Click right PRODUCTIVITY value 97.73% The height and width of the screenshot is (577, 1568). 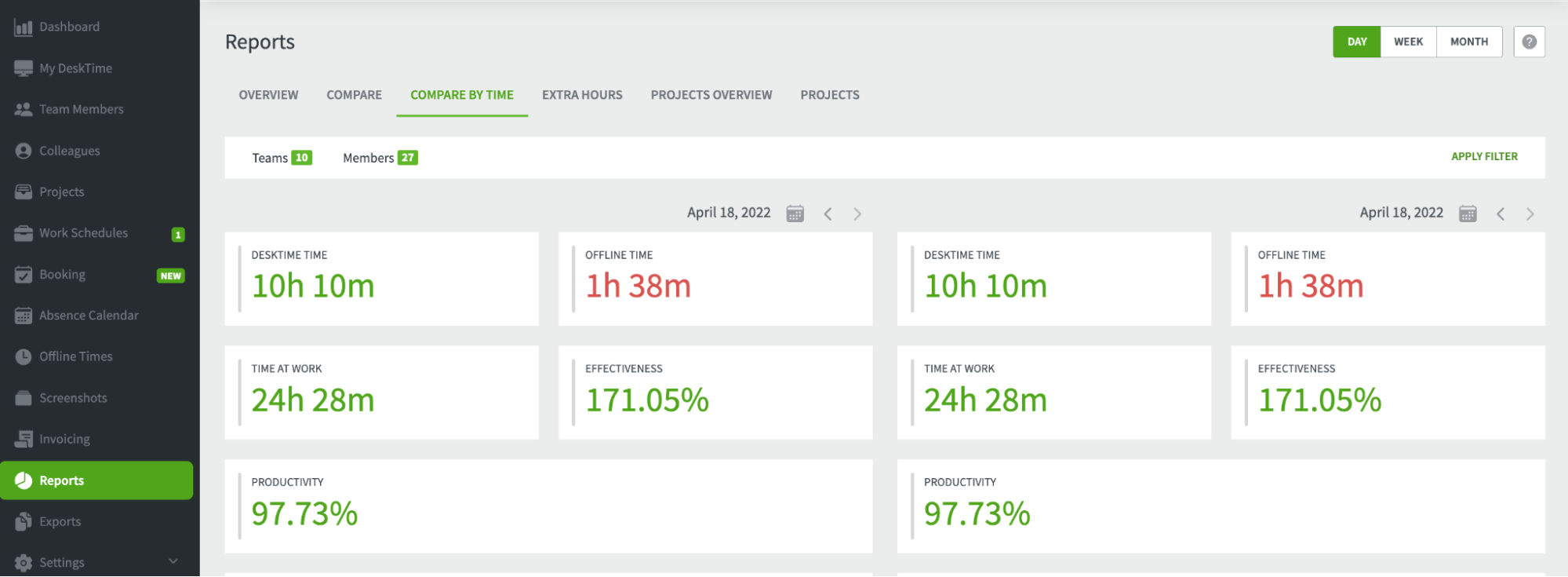977,513
